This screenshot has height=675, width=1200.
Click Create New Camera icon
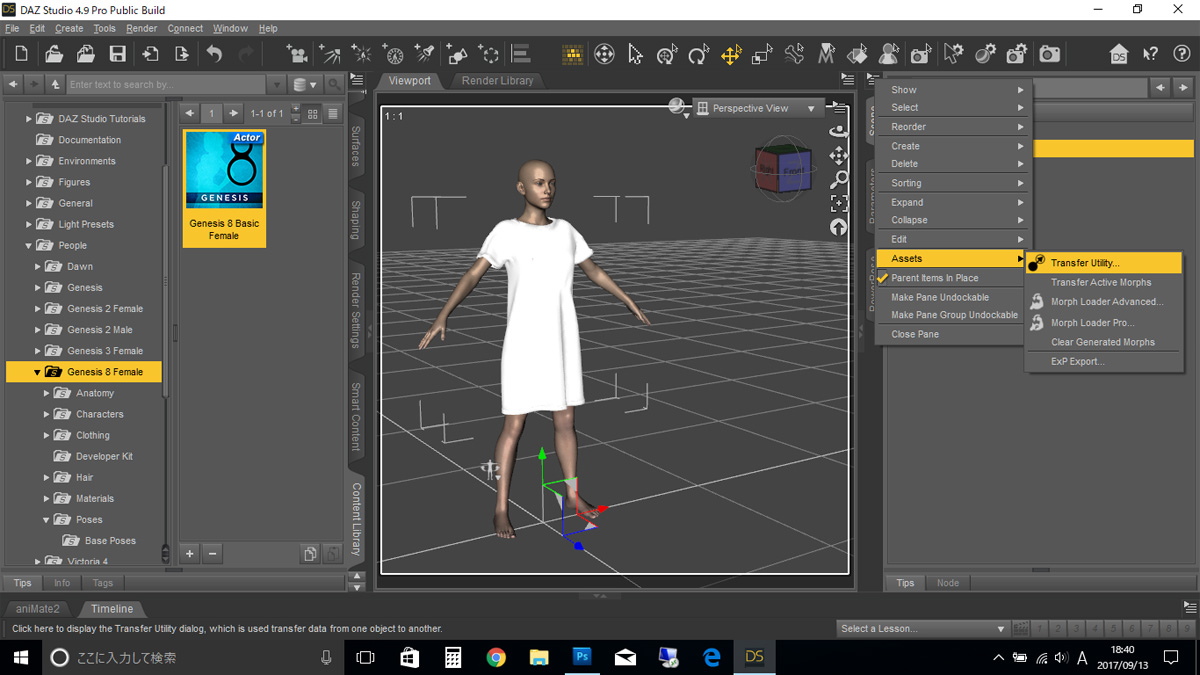click(x=296, y=54)
